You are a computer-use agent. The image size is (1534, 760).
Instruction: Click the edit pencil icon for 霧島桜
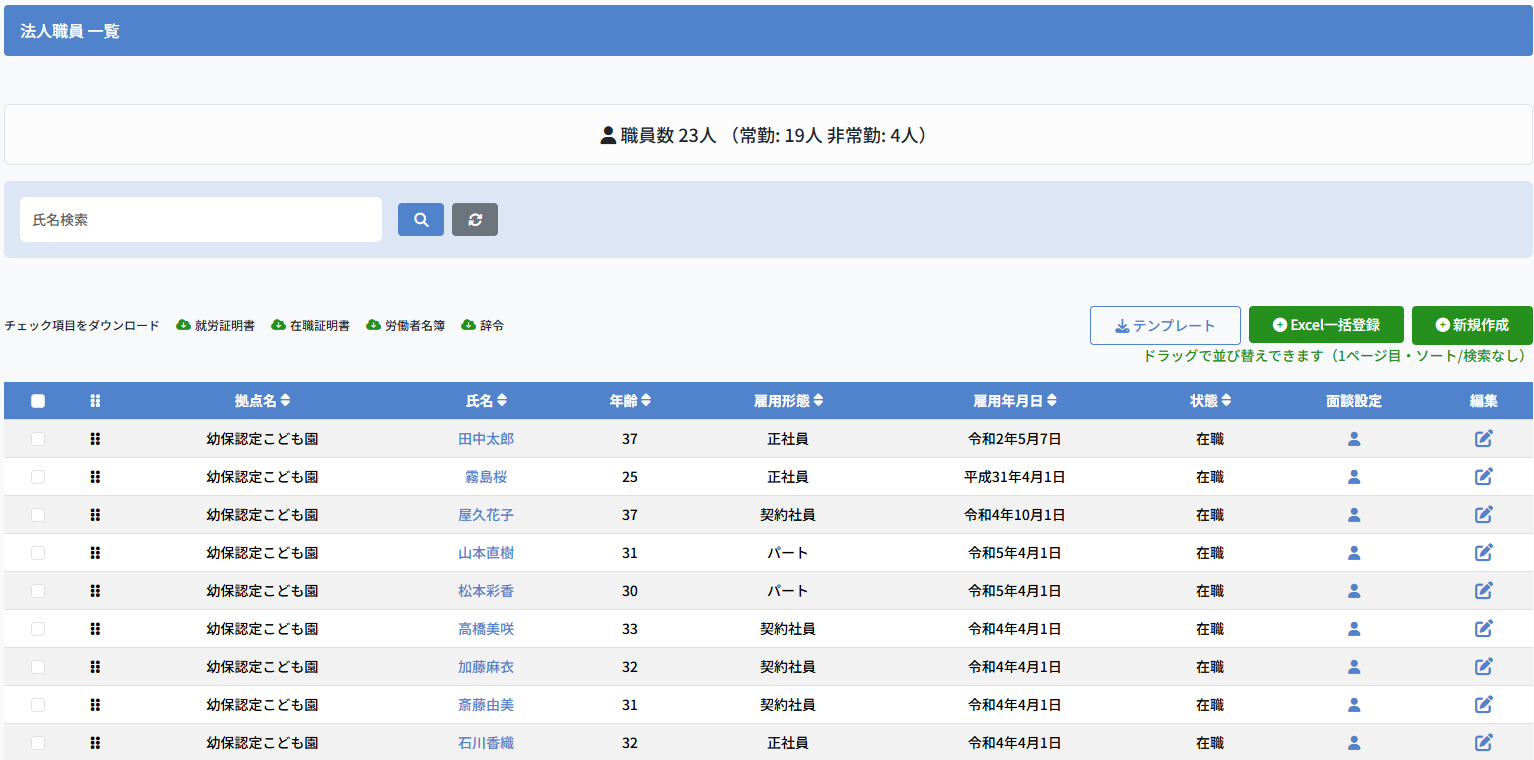1483,477
